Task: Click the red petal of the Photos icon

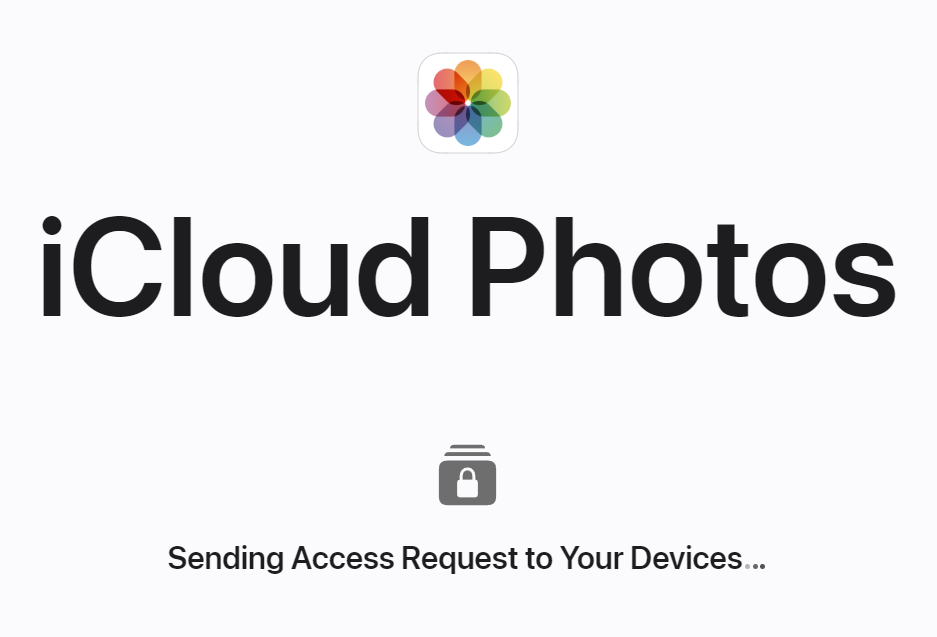Action: click(449, 85)
